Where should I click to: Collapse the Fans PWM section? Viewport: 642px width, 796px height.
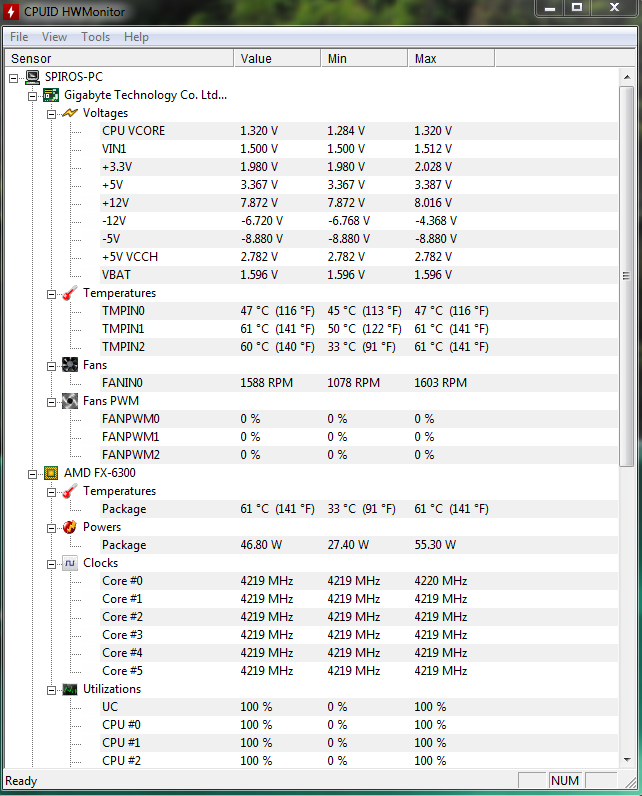(x=51, y=402)
